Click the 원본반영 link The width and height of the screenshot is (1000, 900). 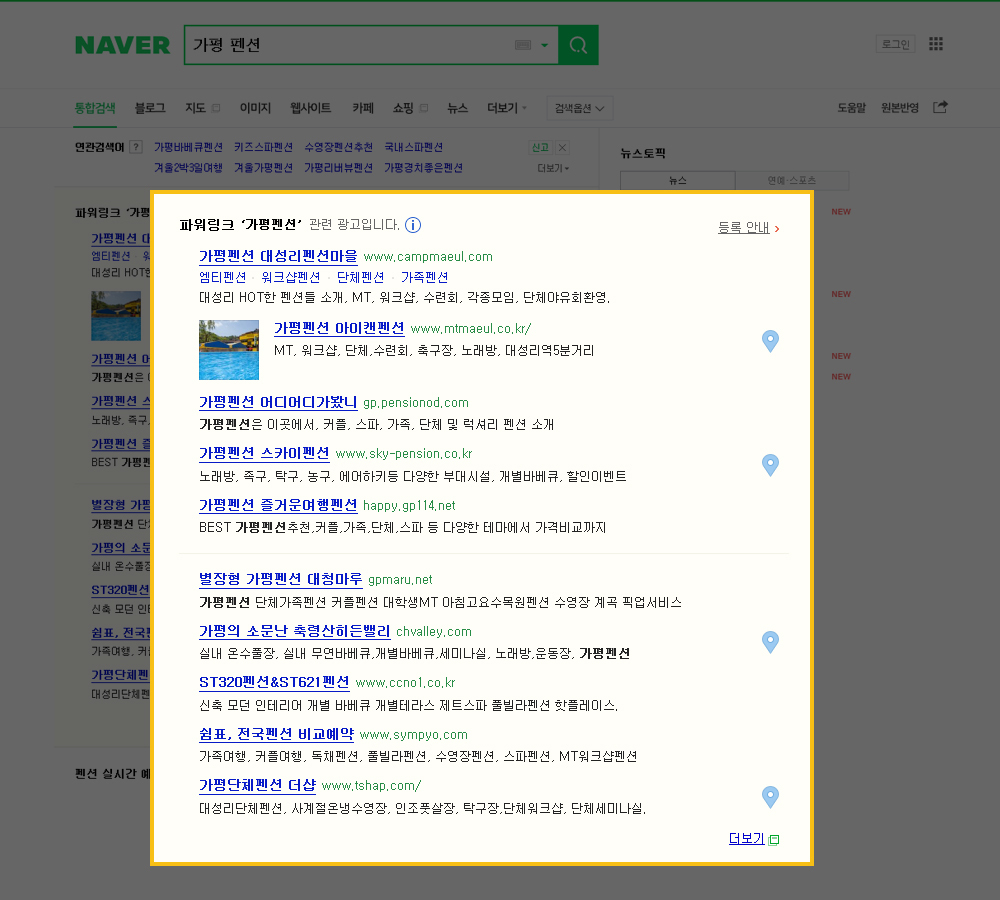tap(900, 108)
